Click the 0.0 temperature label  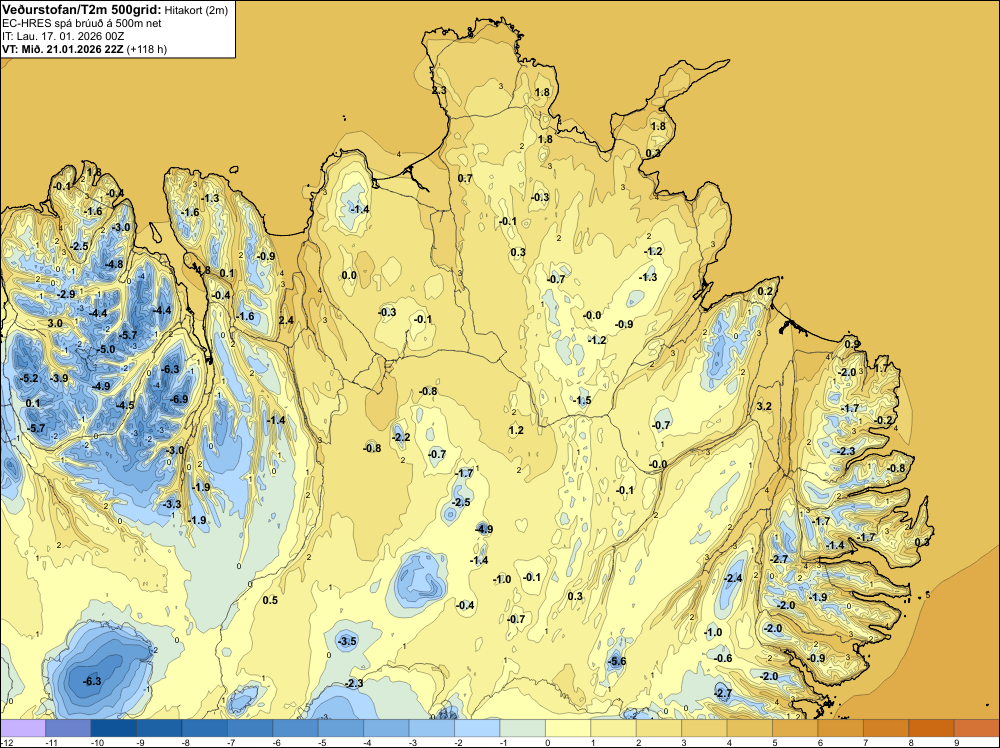349,275
